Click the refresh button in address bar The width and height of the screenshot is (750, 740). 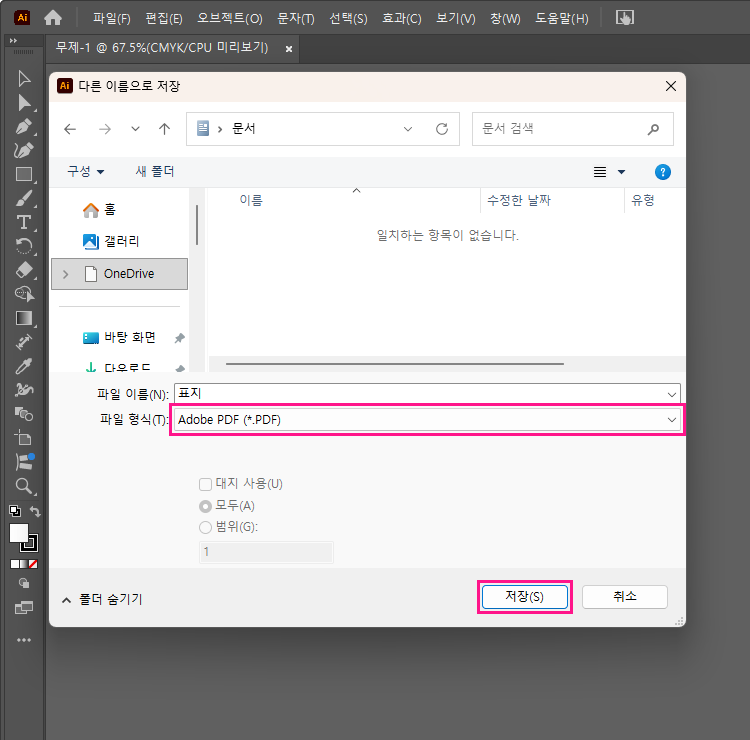tap(441, 129)
